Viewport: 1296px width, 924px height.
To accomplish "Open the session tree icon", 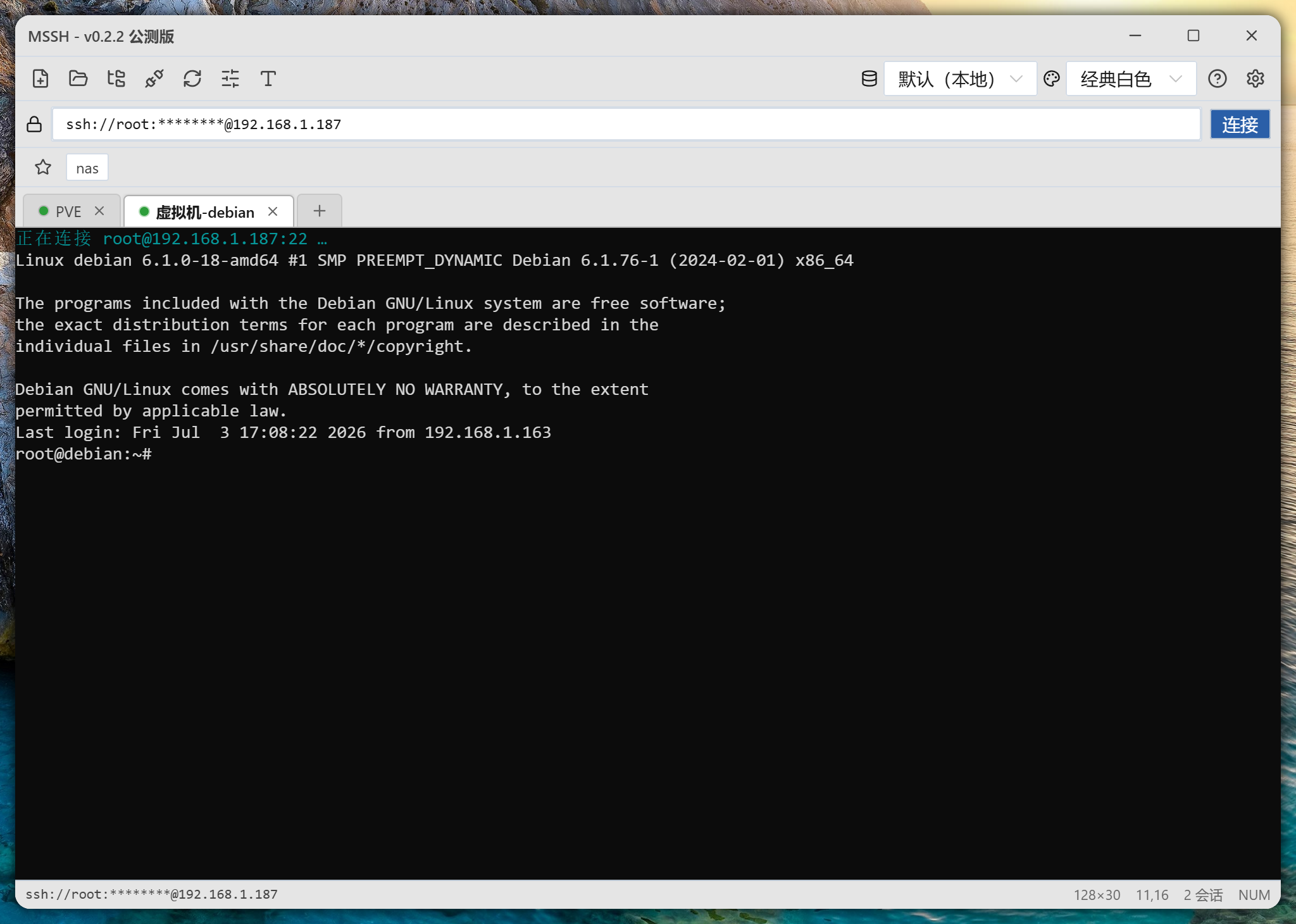I will 116,78.
